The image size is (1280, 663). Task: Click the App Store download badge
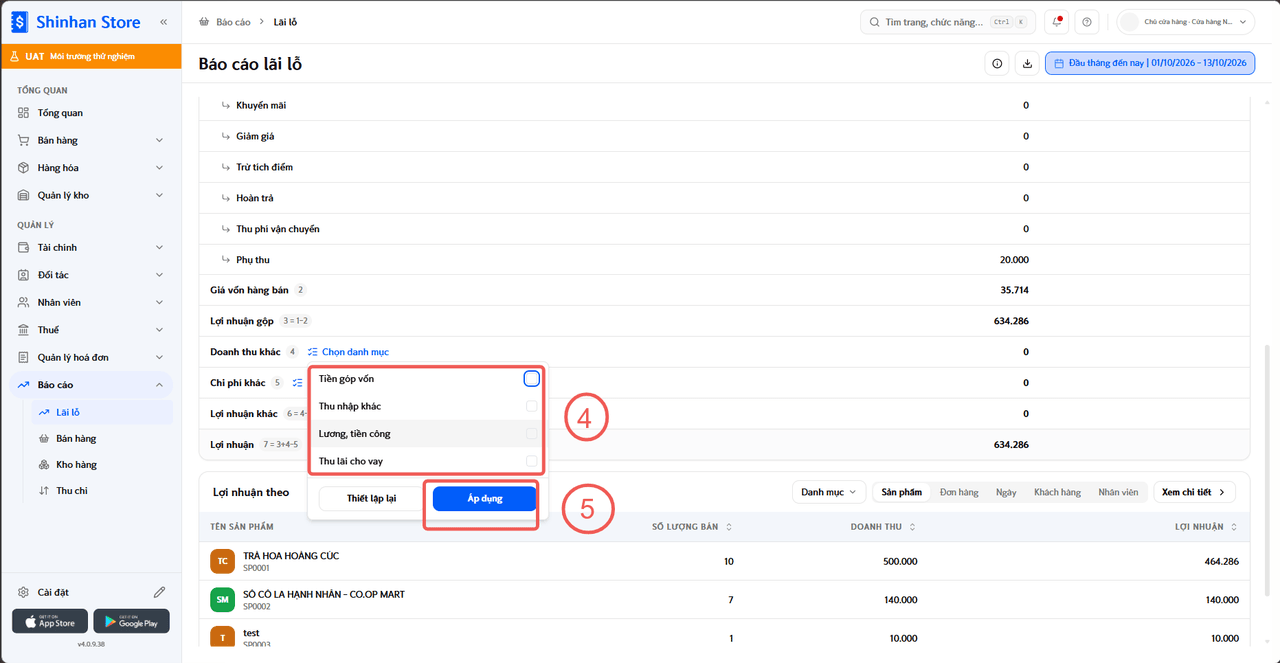[50, 621]
